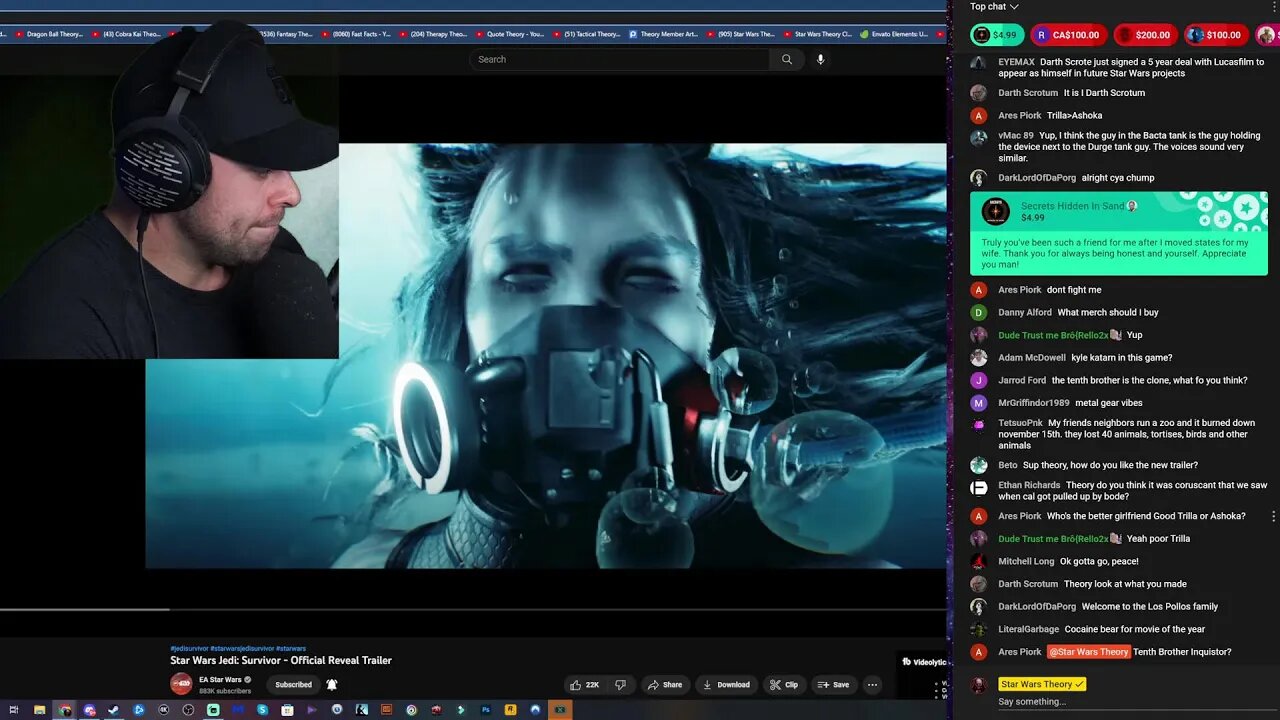
Task: Toggle the Subscribed button
Action: (x=293, y=685)
